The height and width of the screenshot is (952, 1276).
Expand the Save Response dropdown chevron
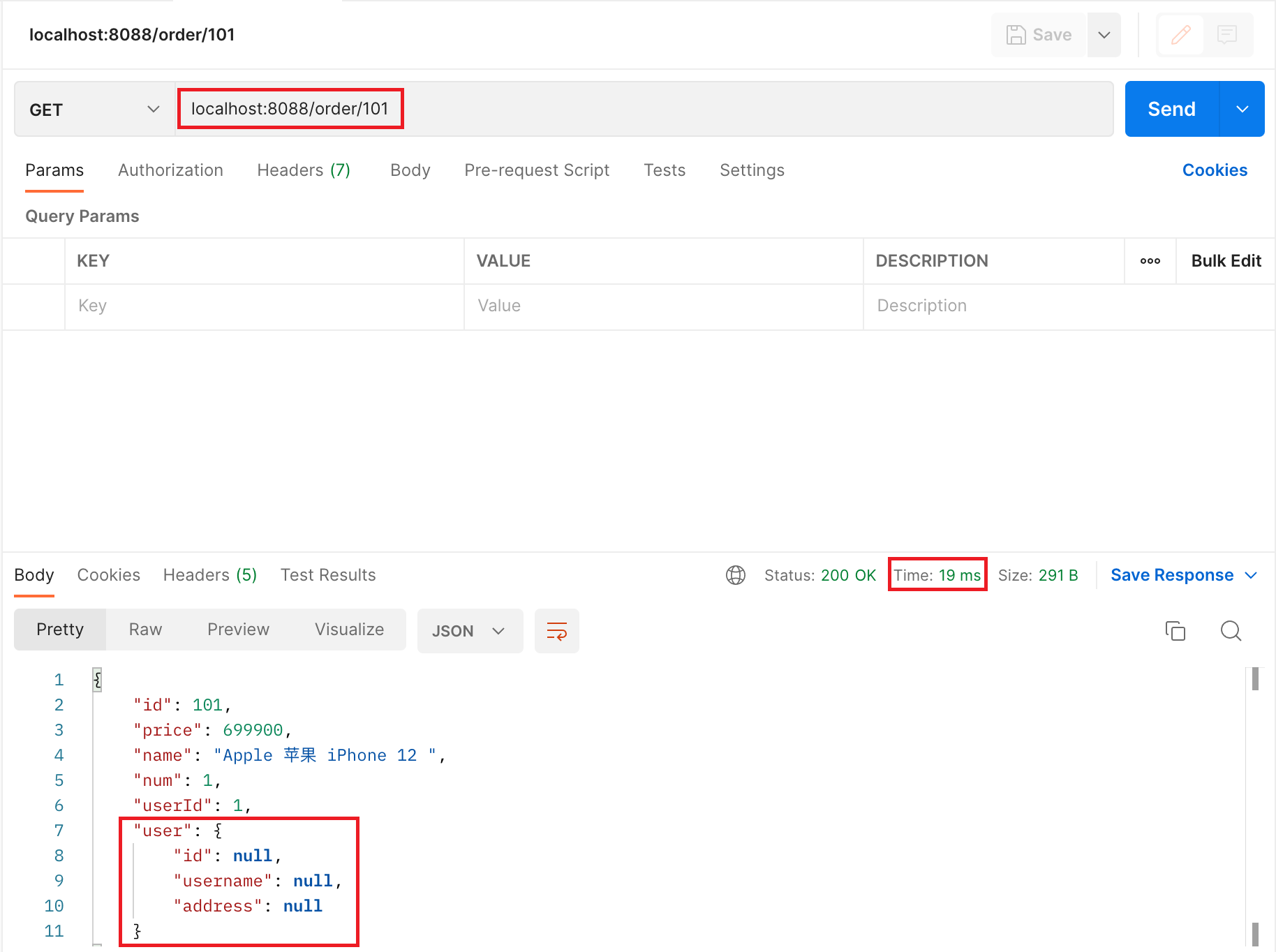click(1251, 575)
